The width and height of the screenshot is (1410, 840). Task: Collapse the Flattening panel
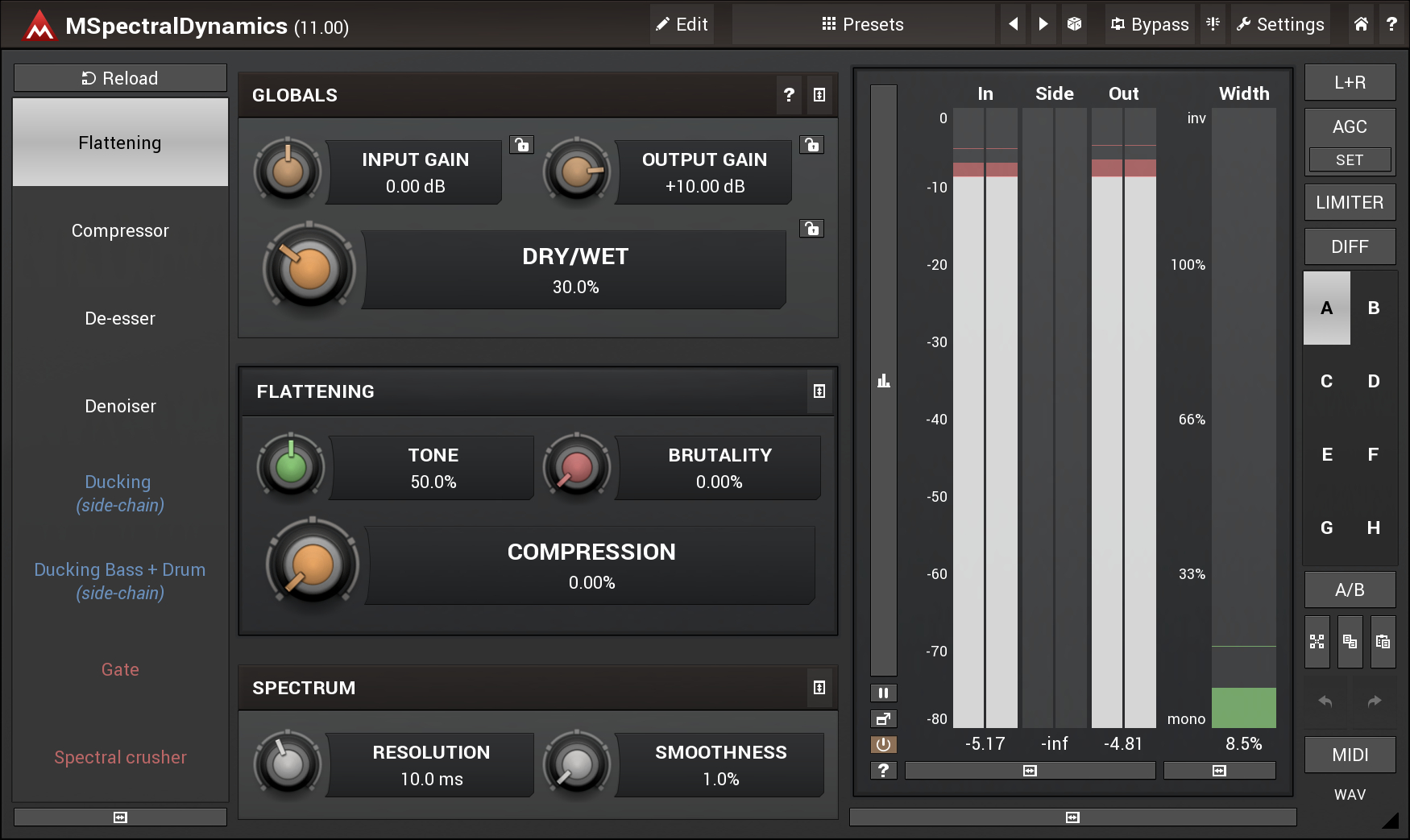(819, 391)
